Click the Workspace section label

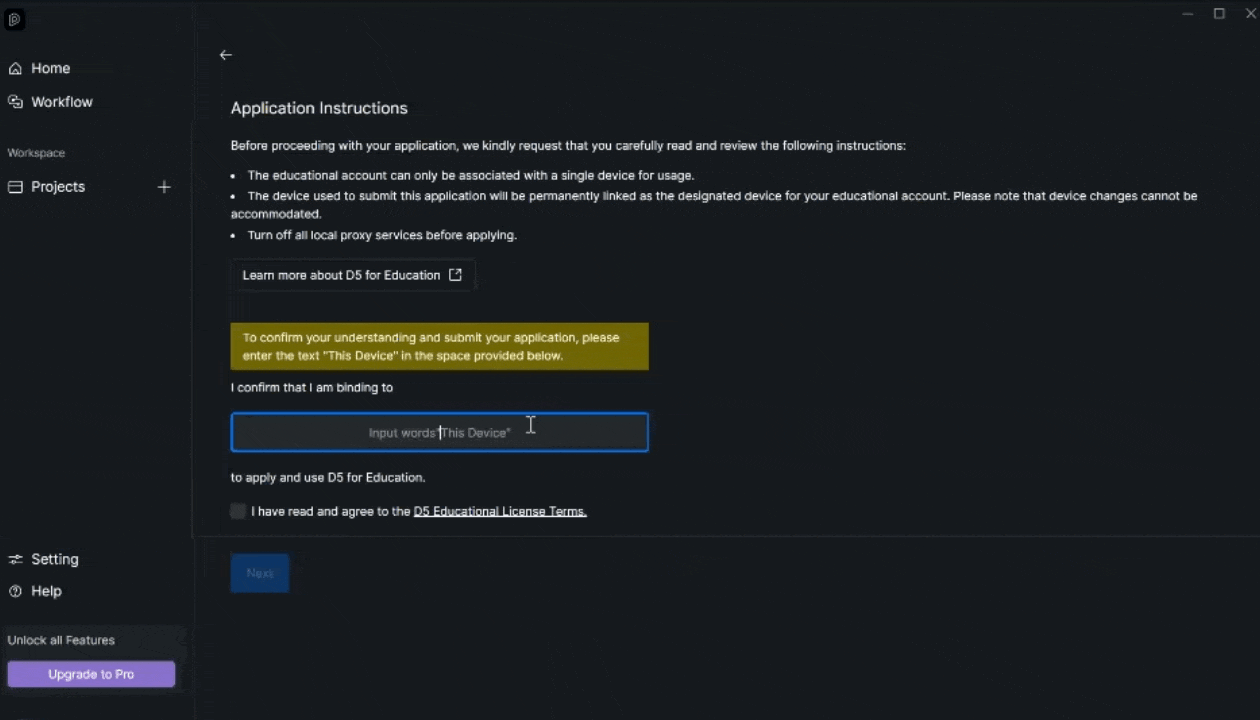tap(36, 153)
